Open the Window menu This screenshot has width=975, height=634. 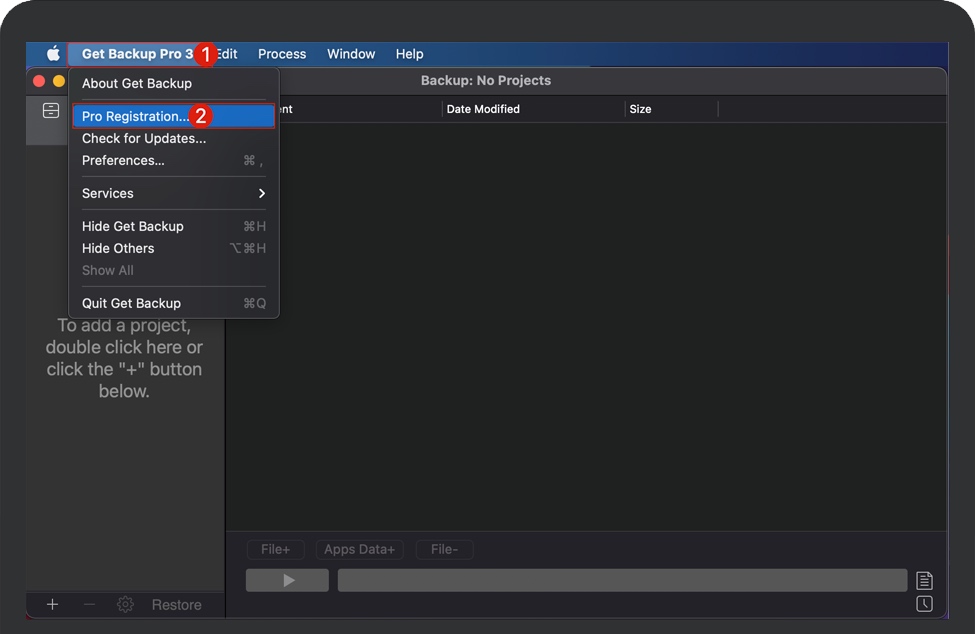click(351, 54)
